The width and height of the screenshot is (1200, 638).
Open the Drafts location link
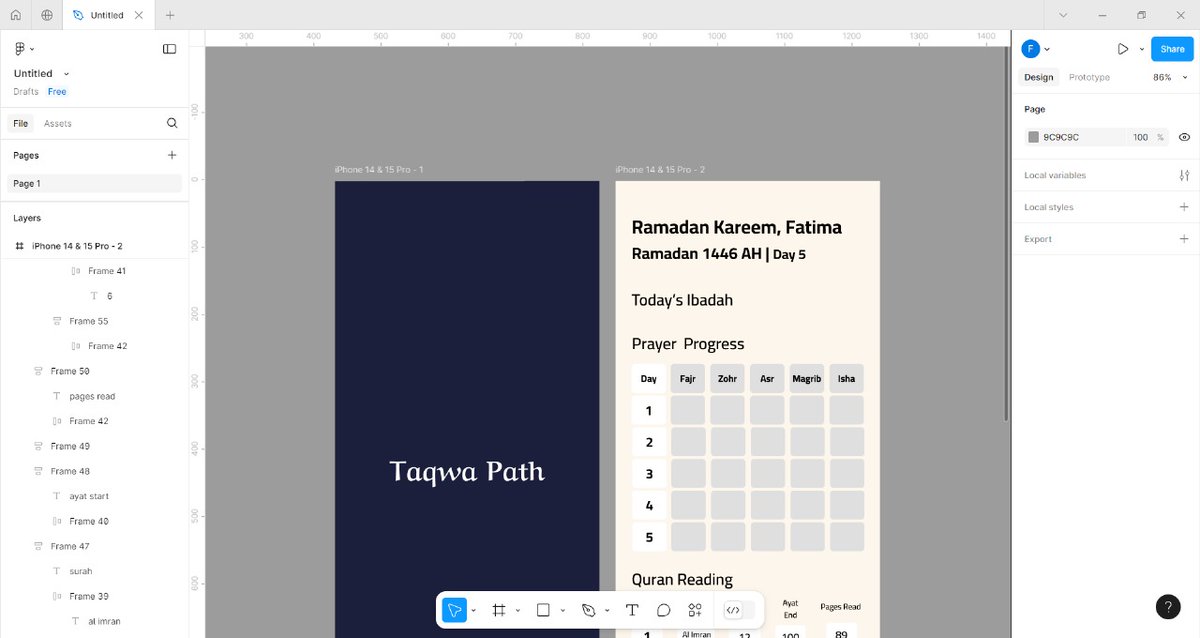pos(26,92)
